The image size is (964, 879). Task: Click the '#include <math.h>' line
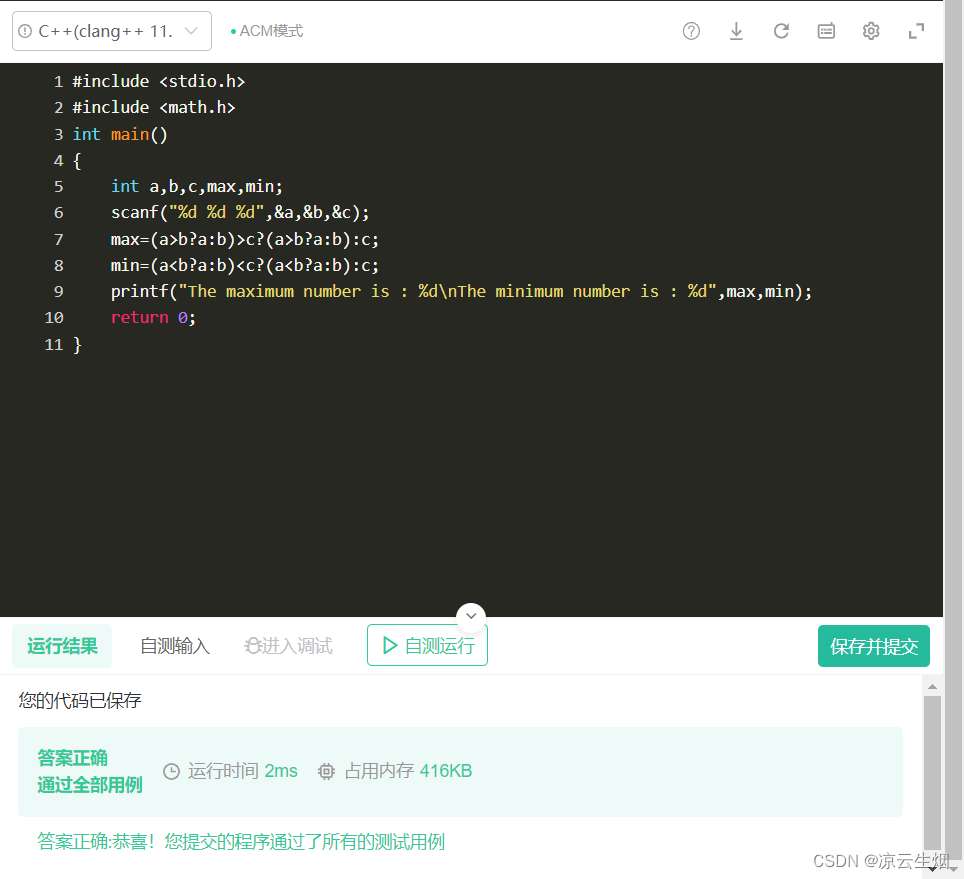154,108
